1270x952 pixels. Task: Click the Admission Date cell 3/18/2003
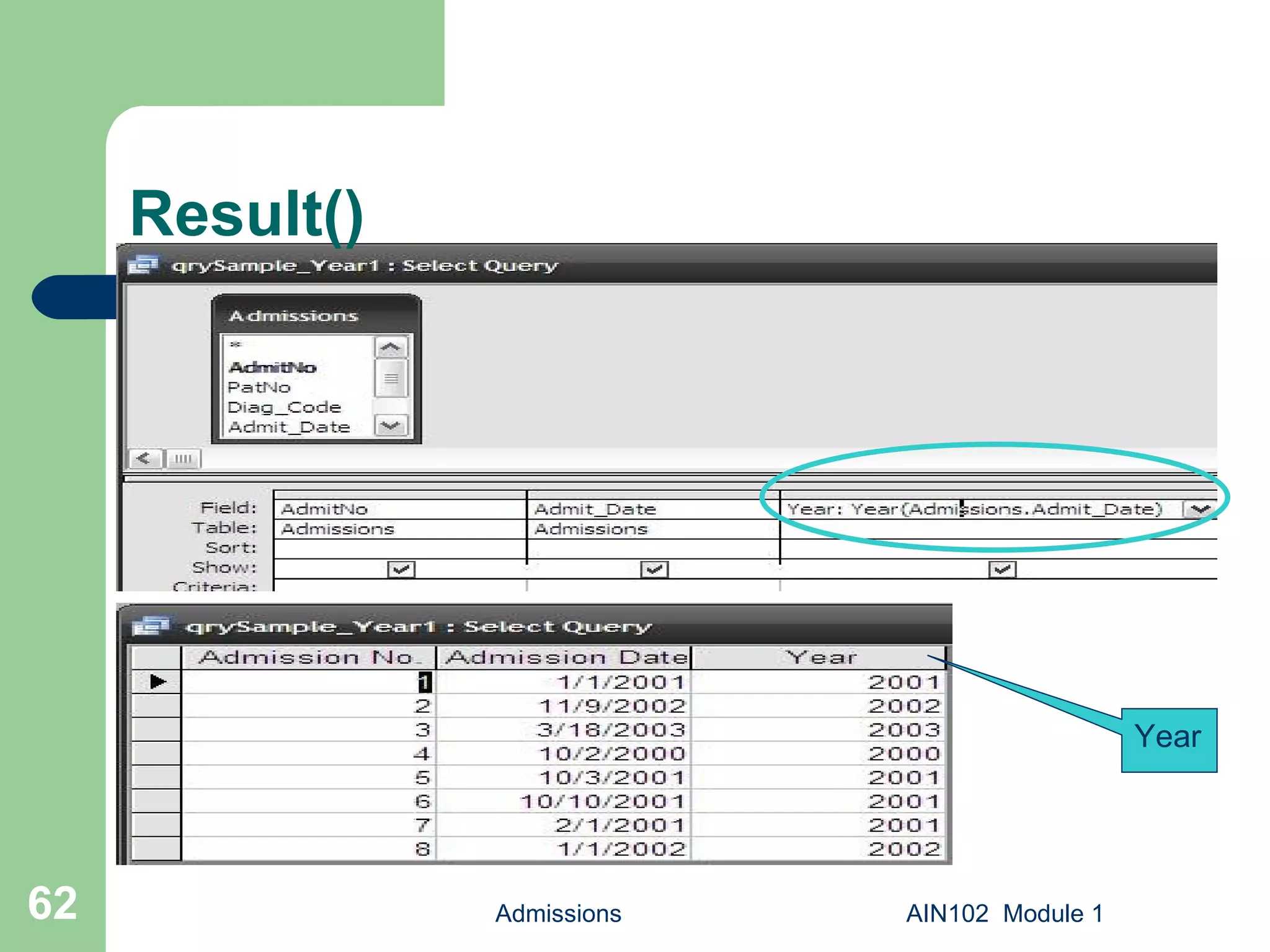click(x=564, y=729)
